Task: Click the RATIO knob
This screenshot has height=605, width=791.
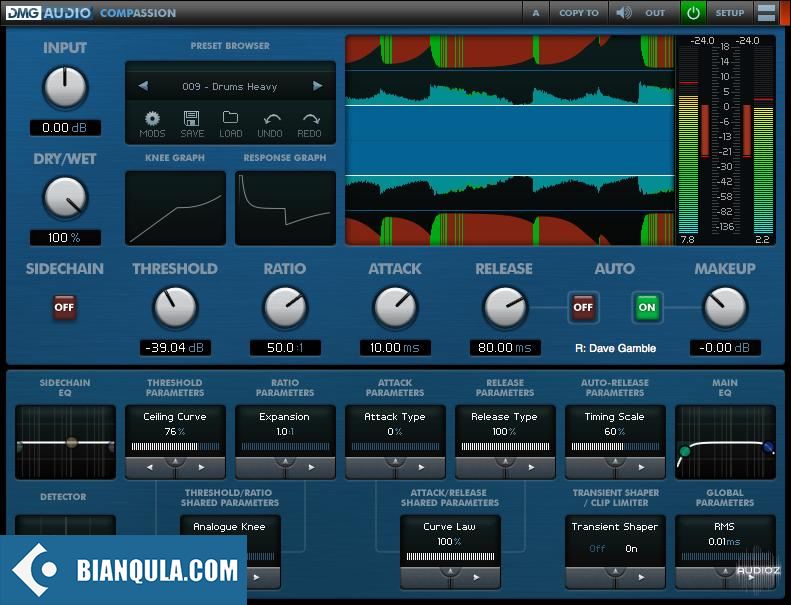Action: coord(285,308)
